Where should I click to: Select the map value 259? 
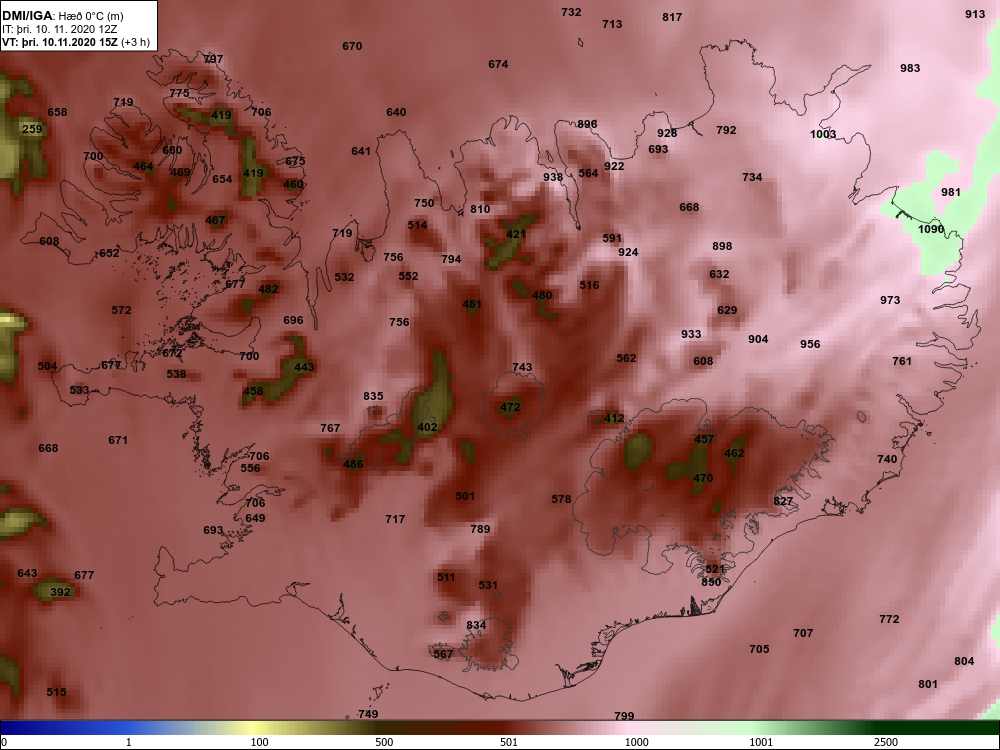coord(32,129)
